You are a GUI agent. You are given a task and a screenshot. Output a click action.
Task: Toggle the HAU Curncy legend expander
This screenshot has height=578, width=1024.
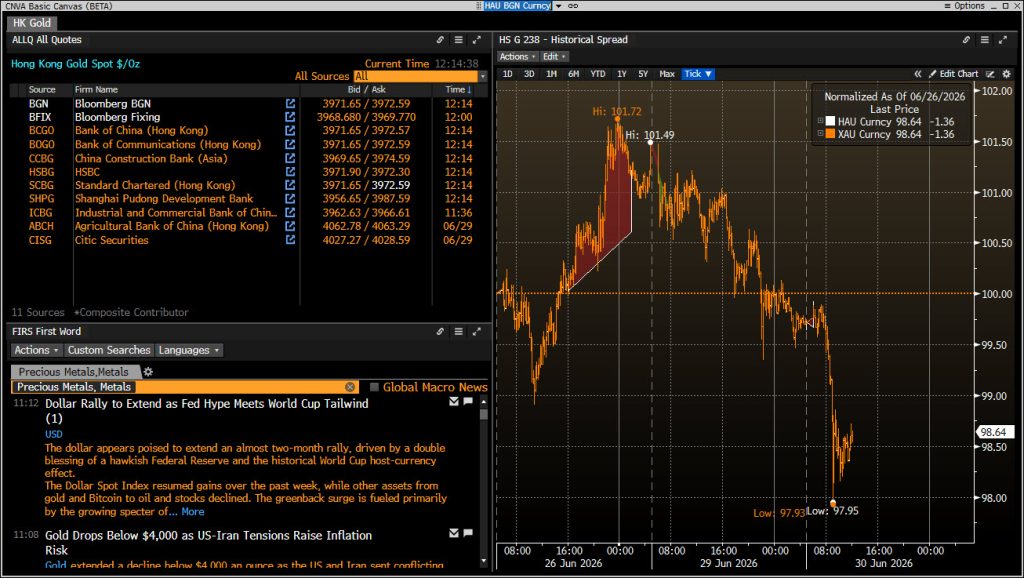pyautogui.click(x=820, y=121)
